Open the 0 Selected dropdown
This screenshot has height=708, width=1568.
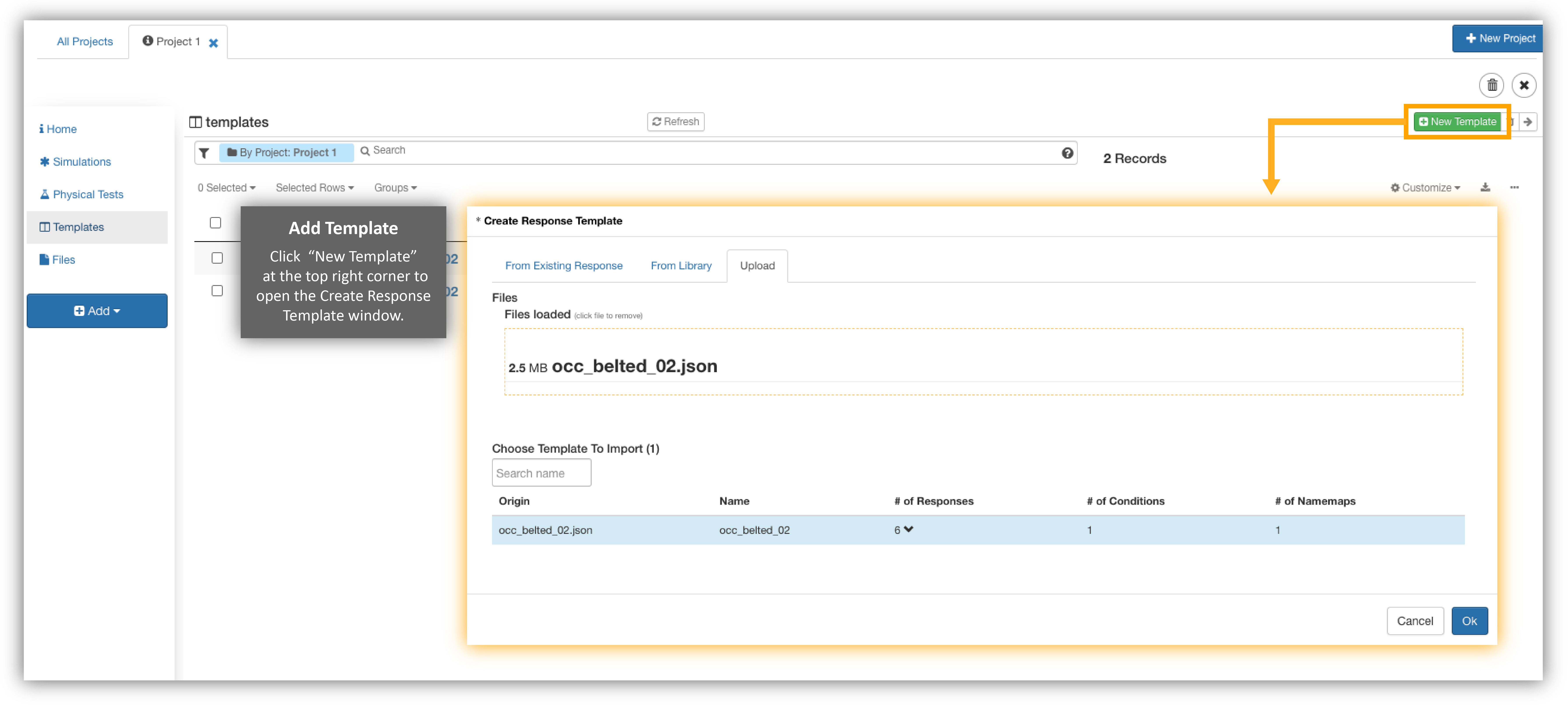tap(227, 188)
